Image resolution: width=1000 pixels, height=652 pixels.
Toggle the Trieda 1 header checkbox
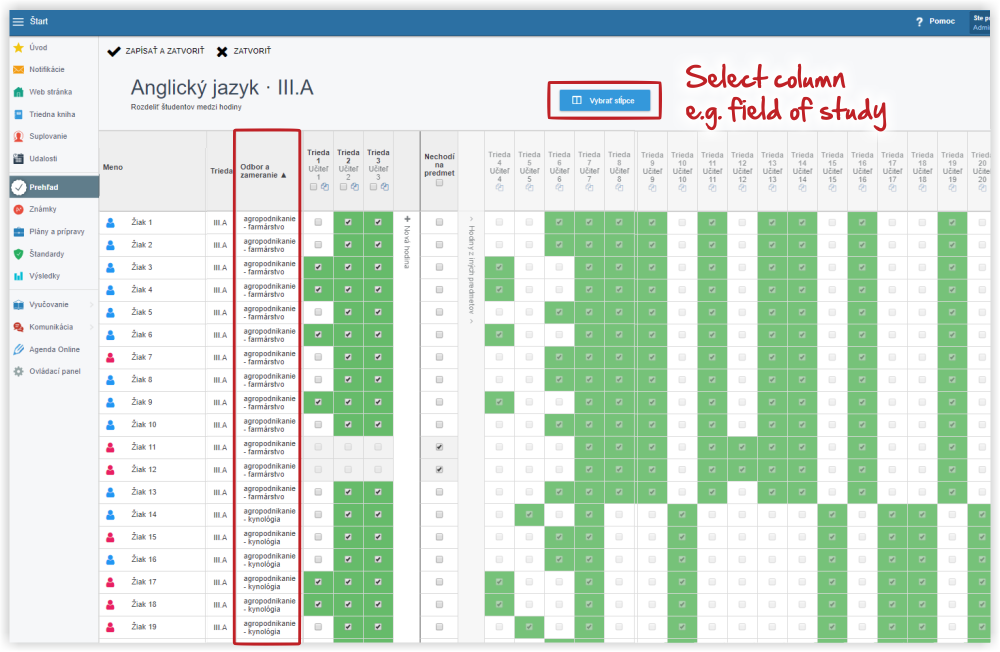point(313,187)
